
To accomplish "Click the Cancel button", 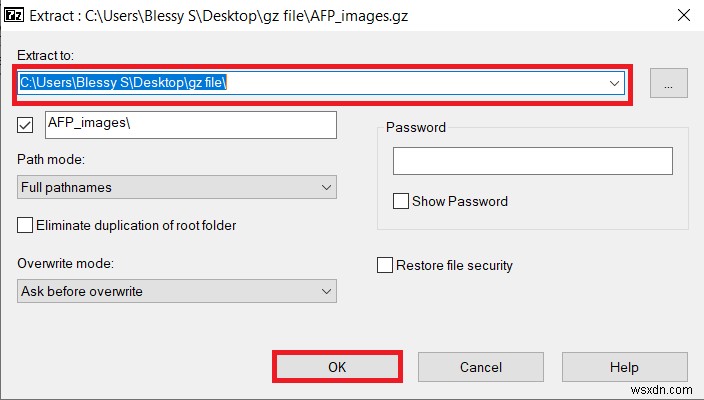I will [x=480, y=367].
